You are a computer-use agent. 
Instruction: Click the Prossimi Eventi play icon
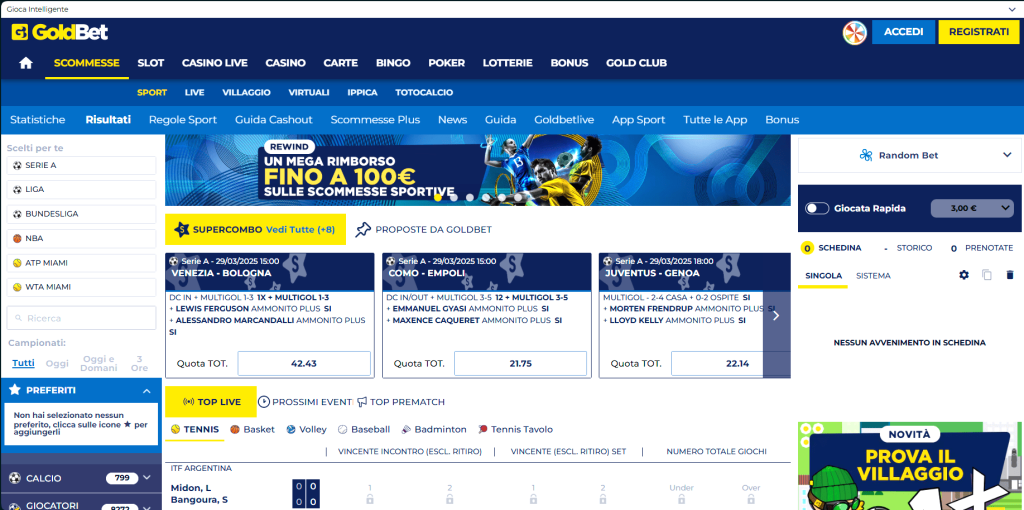(x=264, y=402)
